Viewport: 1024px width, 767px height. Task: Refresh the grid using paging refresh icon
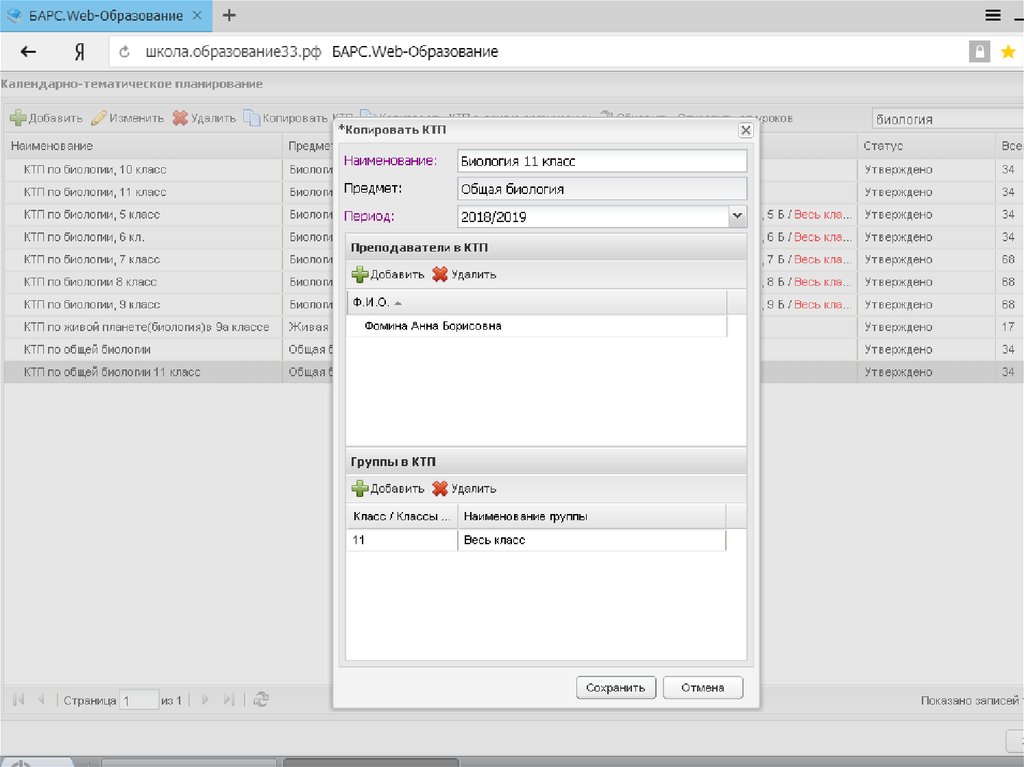tap(261, 700)
